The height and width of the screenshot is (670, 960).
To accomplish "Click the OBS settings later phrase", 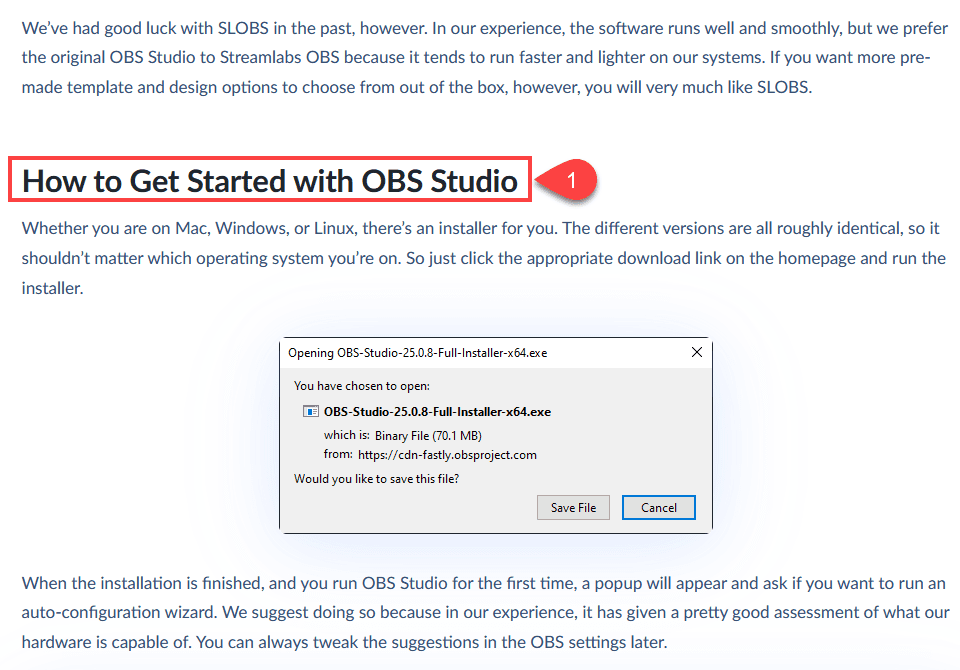I will point(598,642).
